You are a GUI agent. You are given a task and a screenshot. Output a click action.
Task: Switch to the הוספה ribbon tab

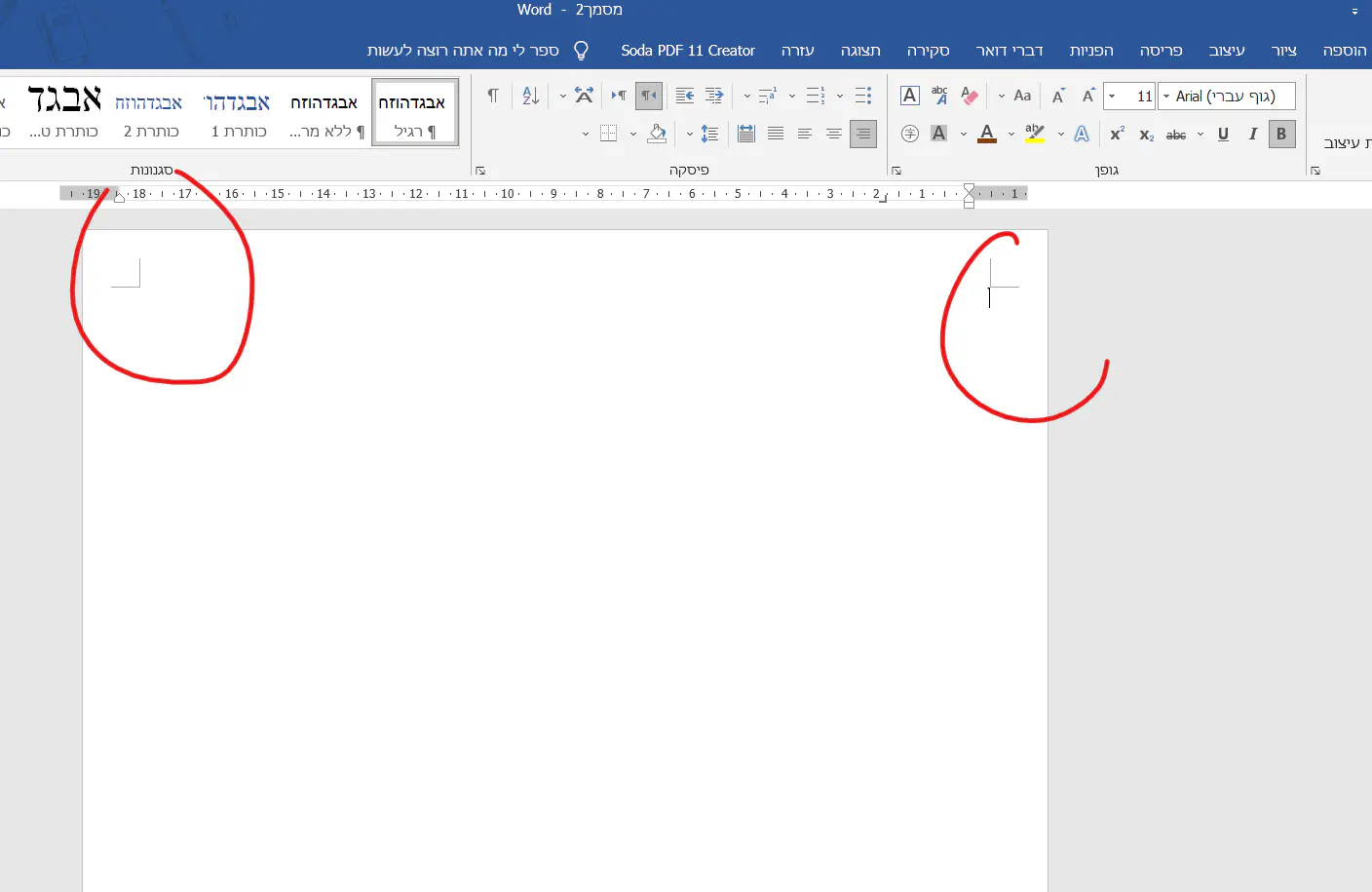[1344, 51]
